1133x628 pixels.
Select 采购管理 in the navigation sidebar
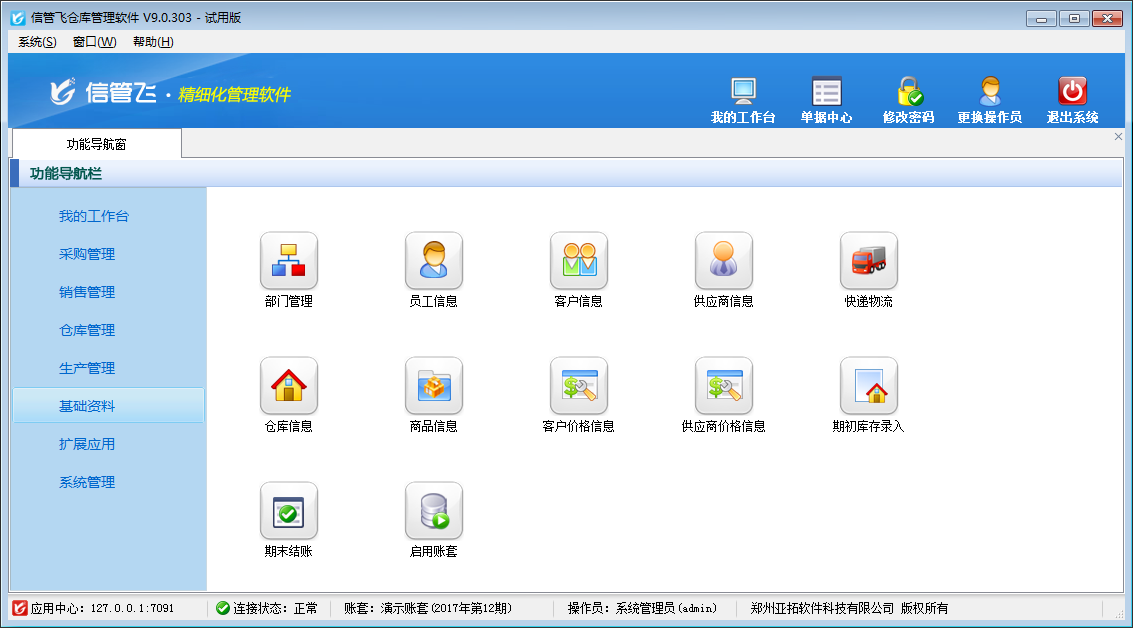coord(87,254)
